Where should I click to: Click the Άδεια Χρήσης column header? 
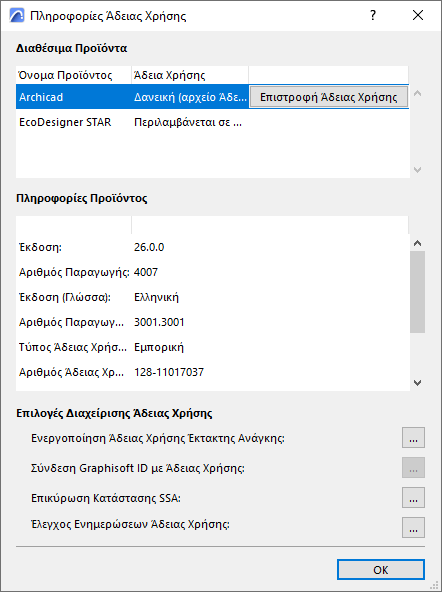click(190, 75)
